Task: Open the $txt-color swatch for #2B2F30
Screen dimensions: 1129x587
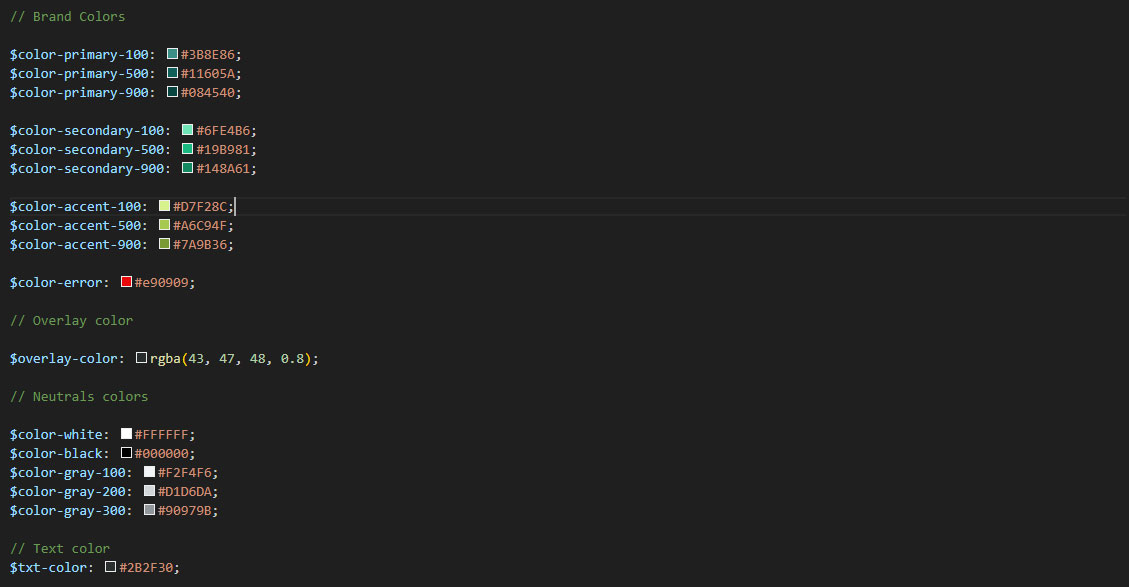Action: [111, 567]
